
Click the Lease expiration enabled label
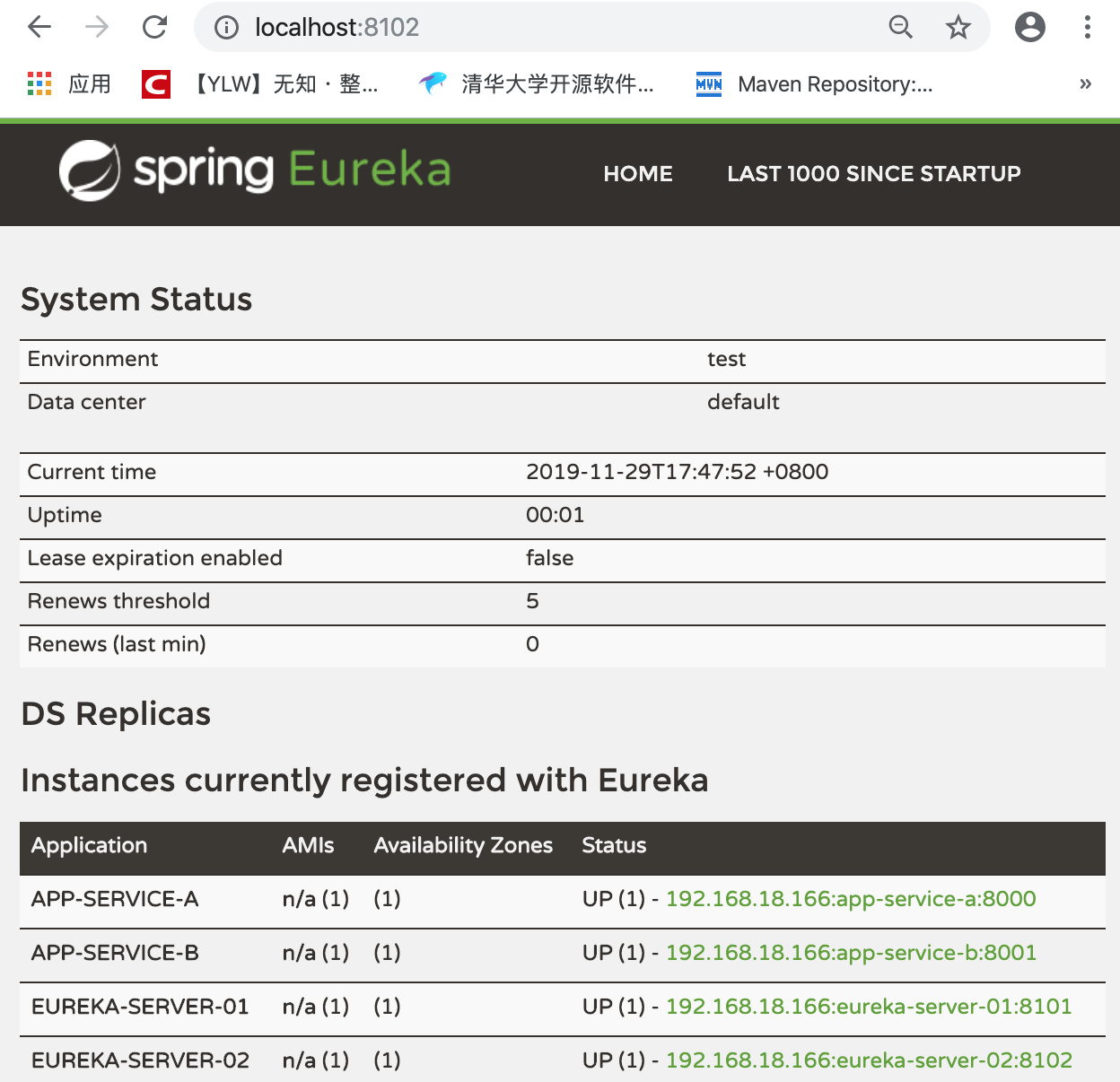(155, 558)
